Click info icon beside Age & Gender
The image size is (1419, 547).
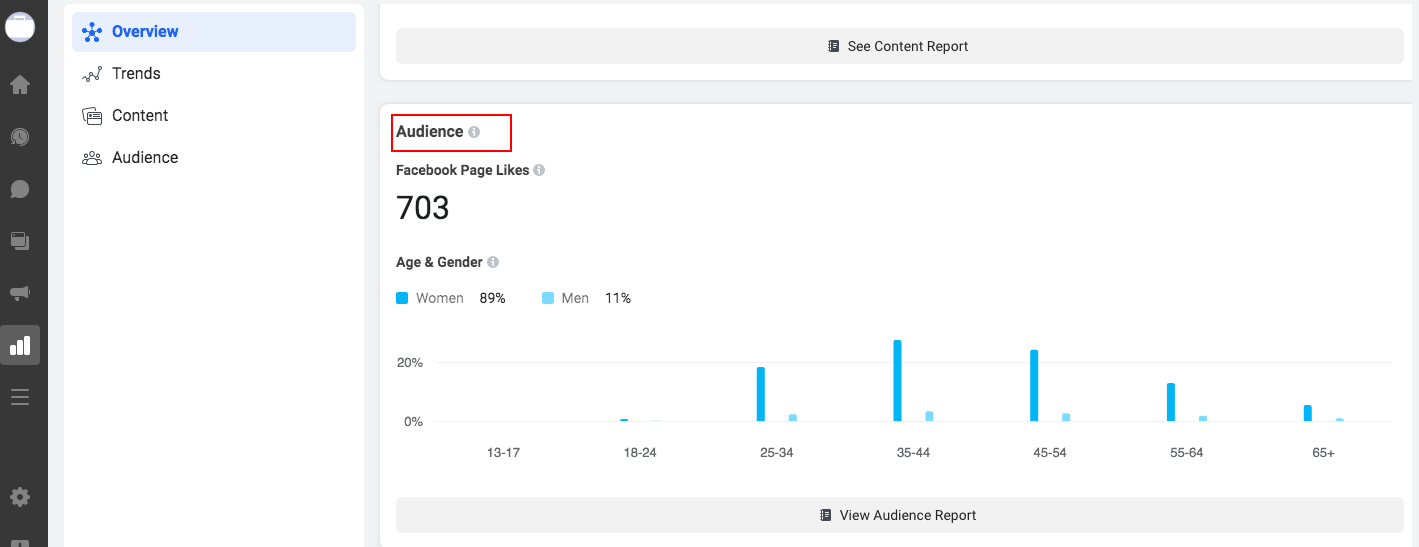[x=493, y=262]
